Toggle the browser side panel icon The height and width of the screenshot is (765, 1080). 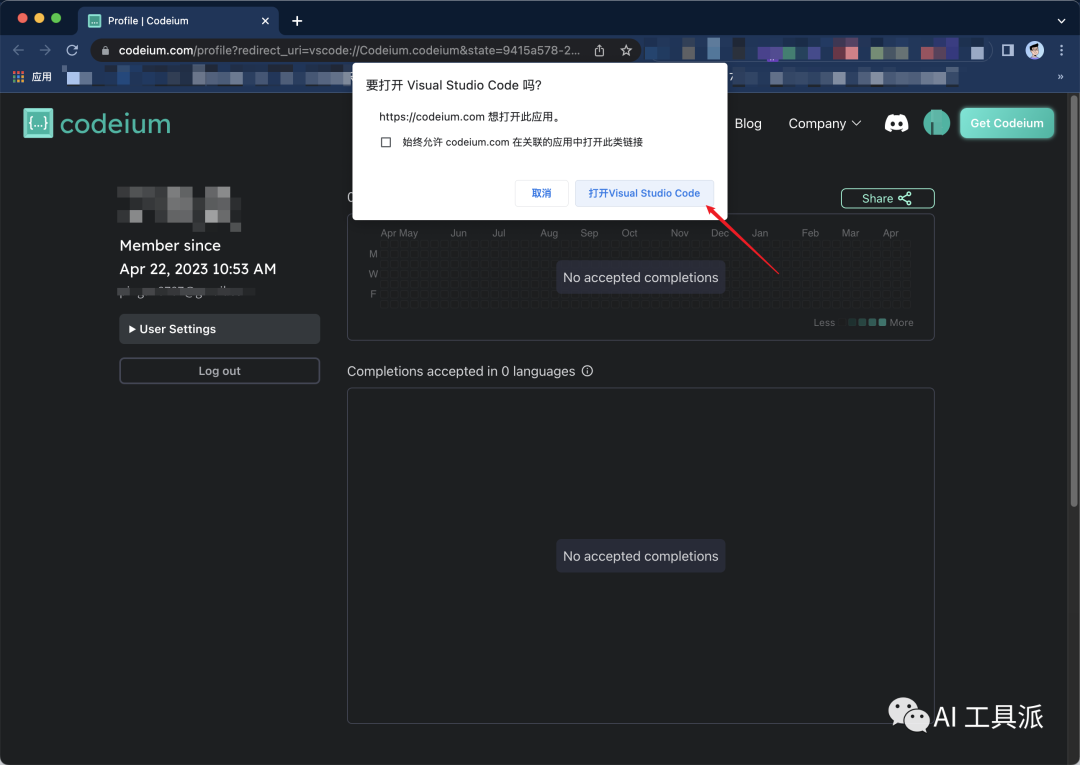pos(1008,50)
